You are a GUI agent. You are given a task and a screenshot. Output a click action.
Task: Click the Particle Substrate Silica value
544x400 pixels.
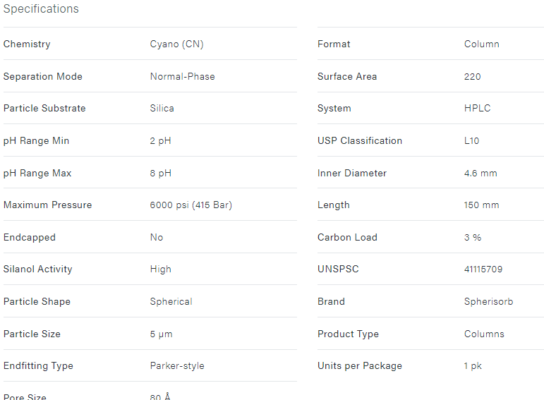162,108
